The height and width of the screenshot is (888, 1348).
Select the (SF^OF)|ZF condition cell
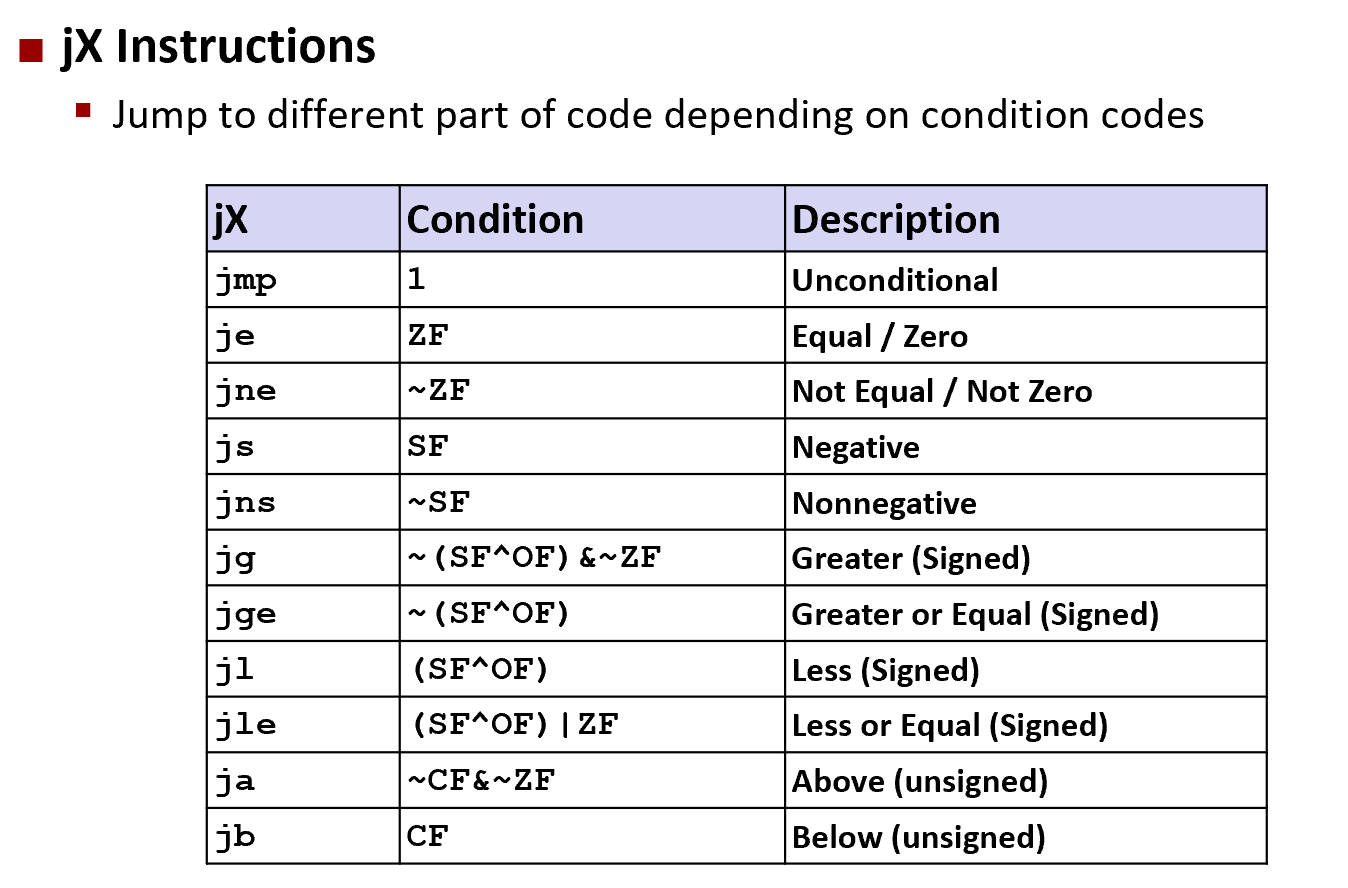592,725
